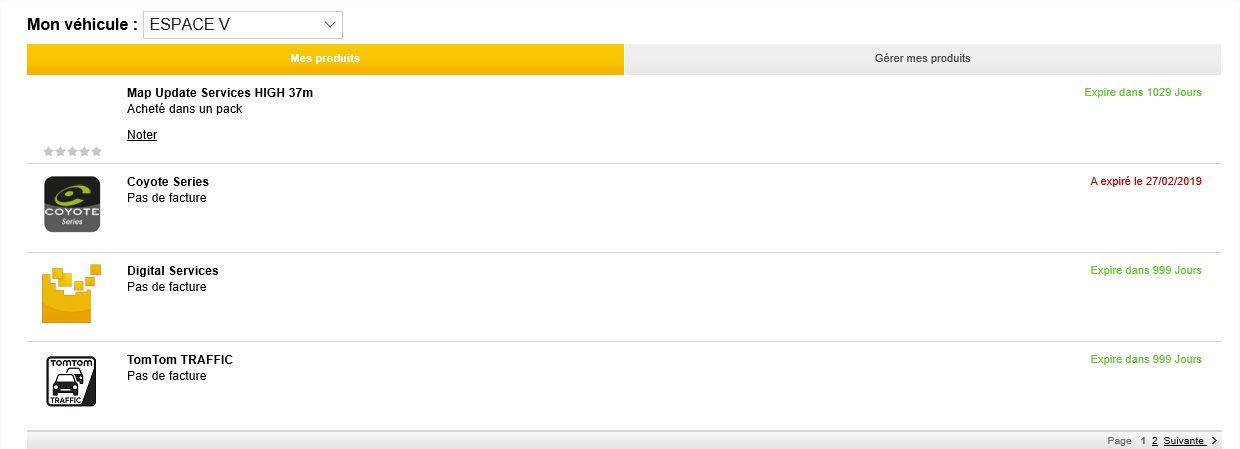The height and width of the screenshot is (449, 1240).
Task: Click the next page arrow chevron
Action: tap(1214, 440)
